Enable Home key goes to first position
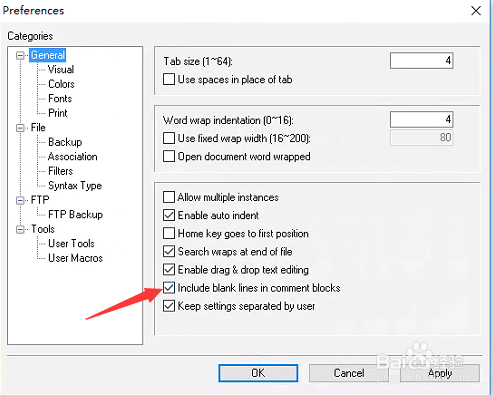The height and width of the screenshot is (395, 493). 169,233
